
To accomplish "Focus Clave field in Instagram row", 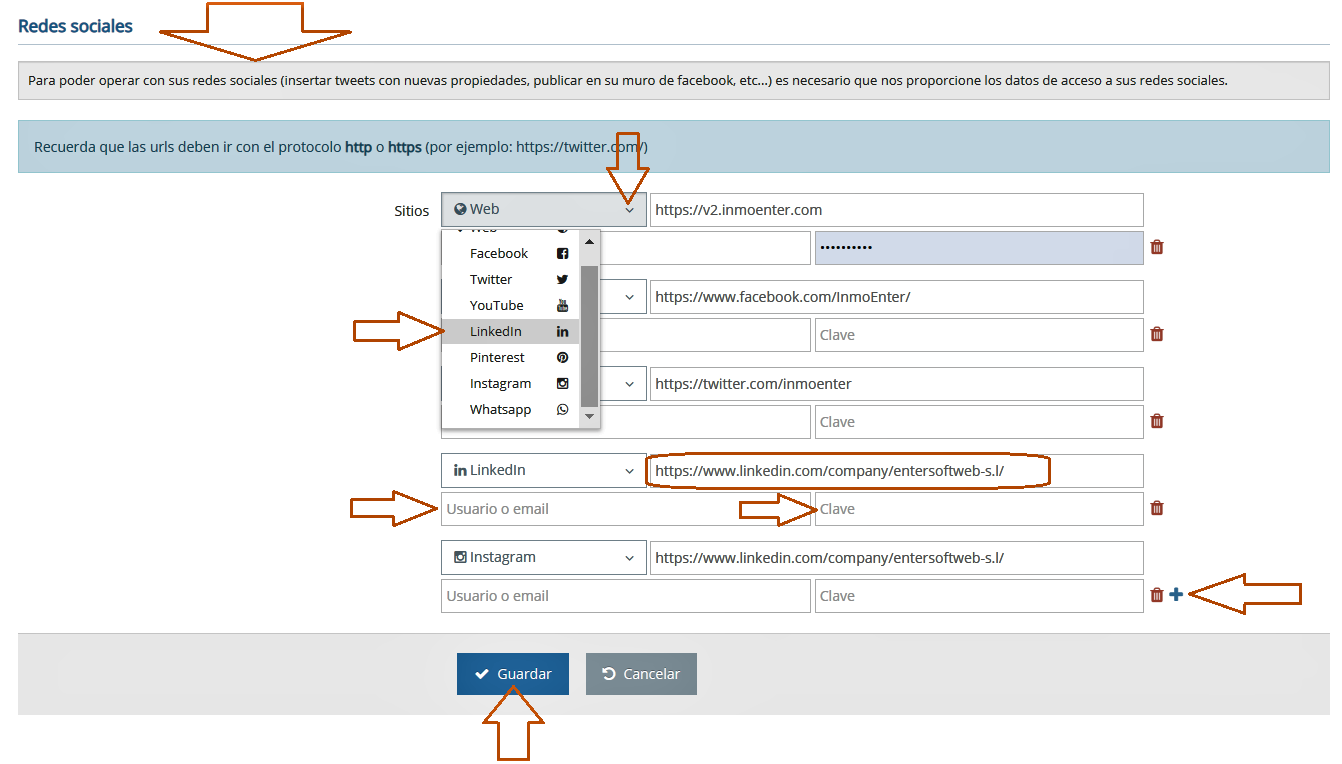I will 979,596.
